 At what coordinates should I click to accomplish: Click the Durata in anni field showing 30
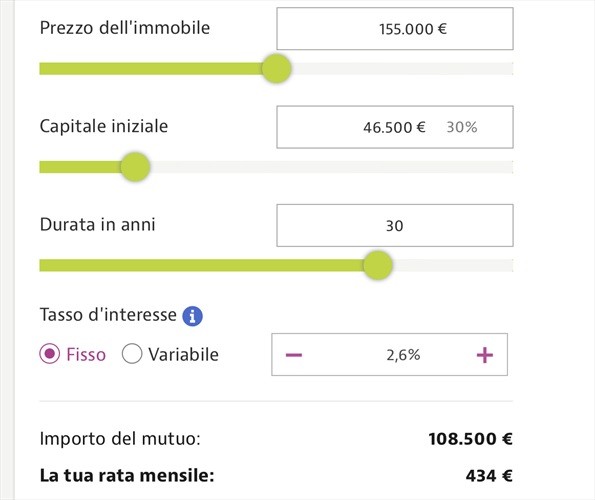coord(395,225)
